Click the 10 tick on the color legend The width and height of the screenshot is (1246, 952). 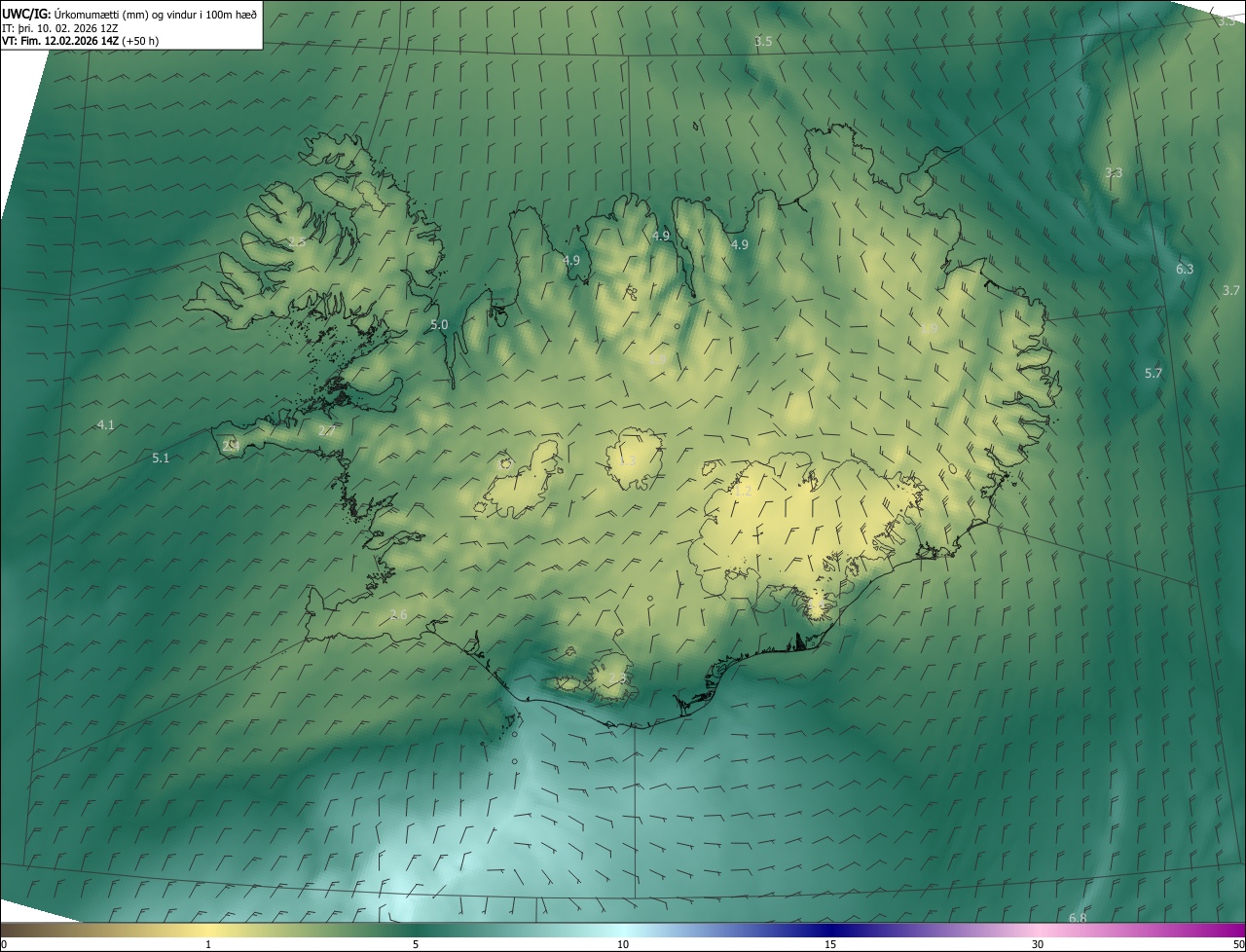(623, 944)
